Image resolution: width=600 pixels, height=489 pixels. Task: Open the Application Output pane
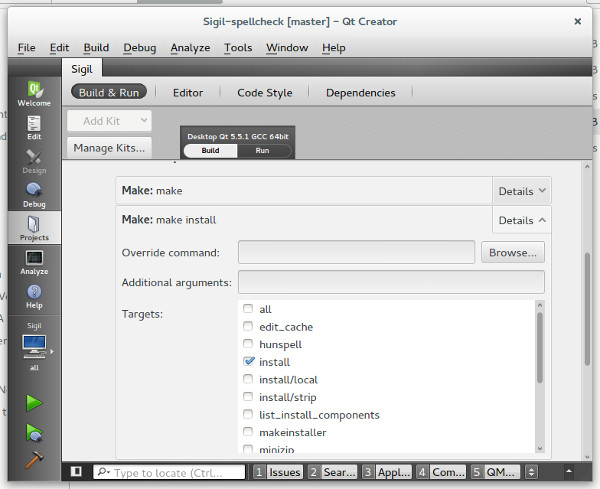click(x=387, y=472)
